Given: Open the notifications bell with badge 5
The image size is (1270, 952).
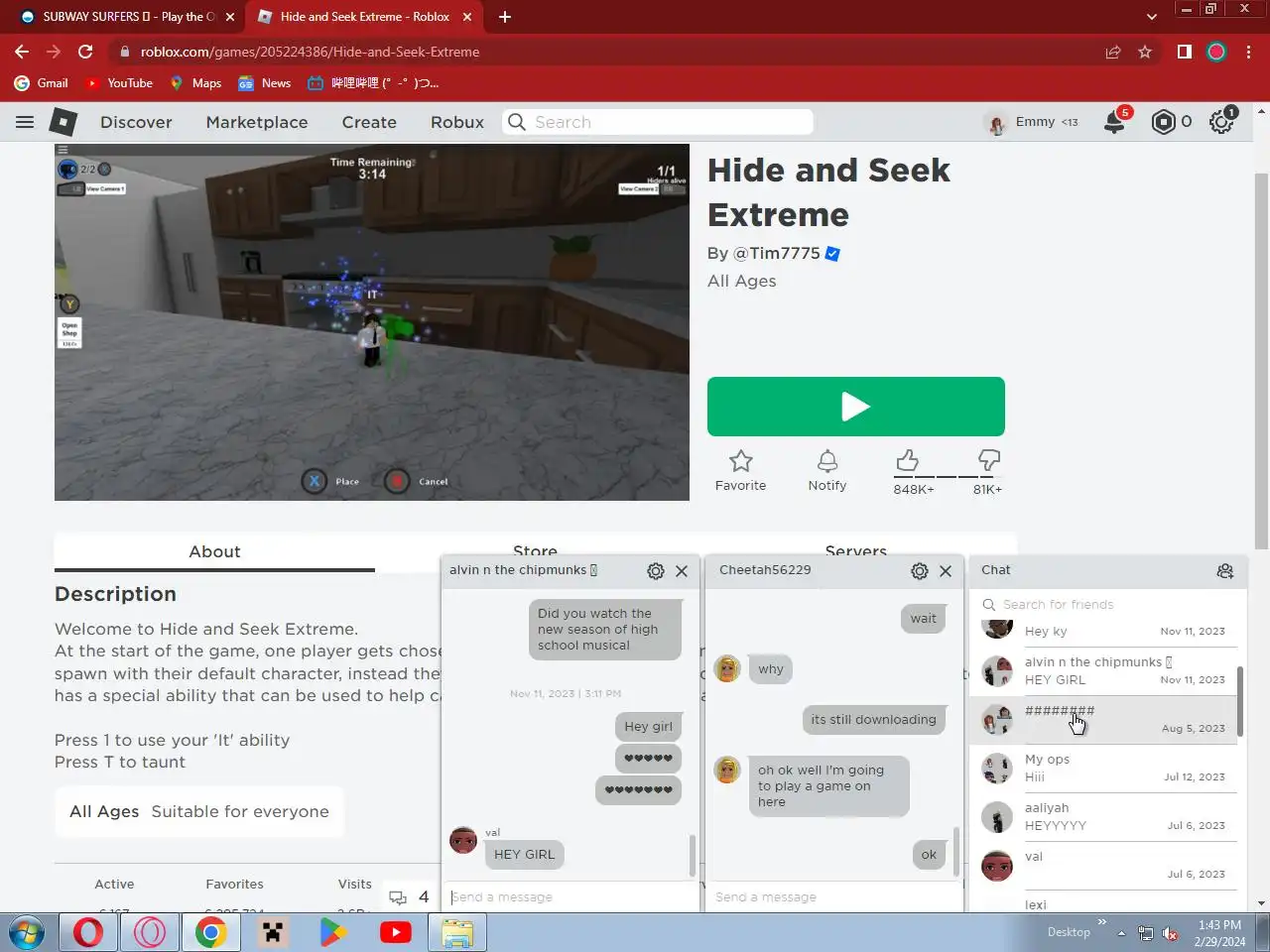Looking at the screenshot, I should click(1115, 121).
